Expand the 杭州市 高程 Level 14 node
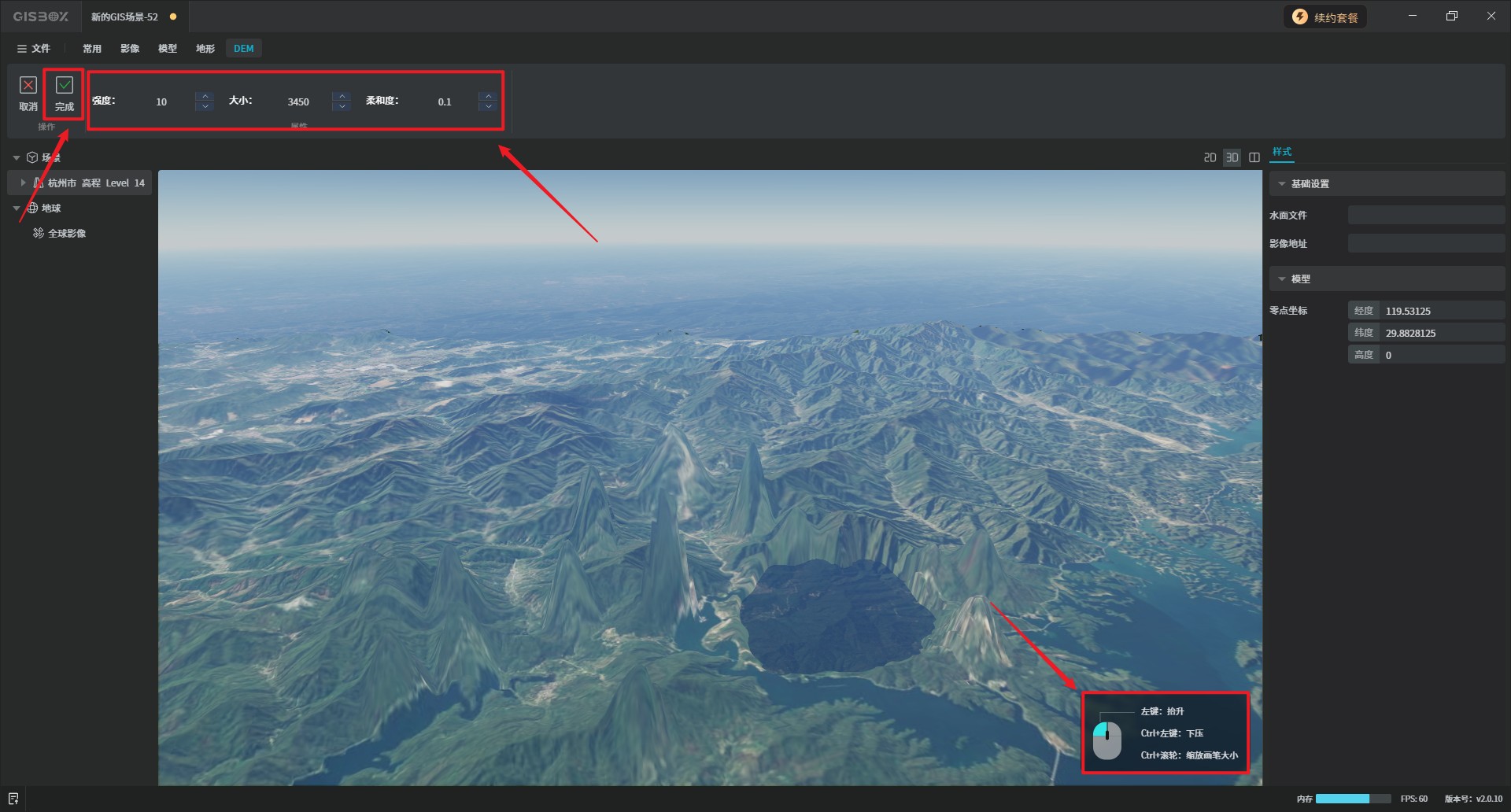The width and height of the screenshot is (1511, 812). click(23, 183)
